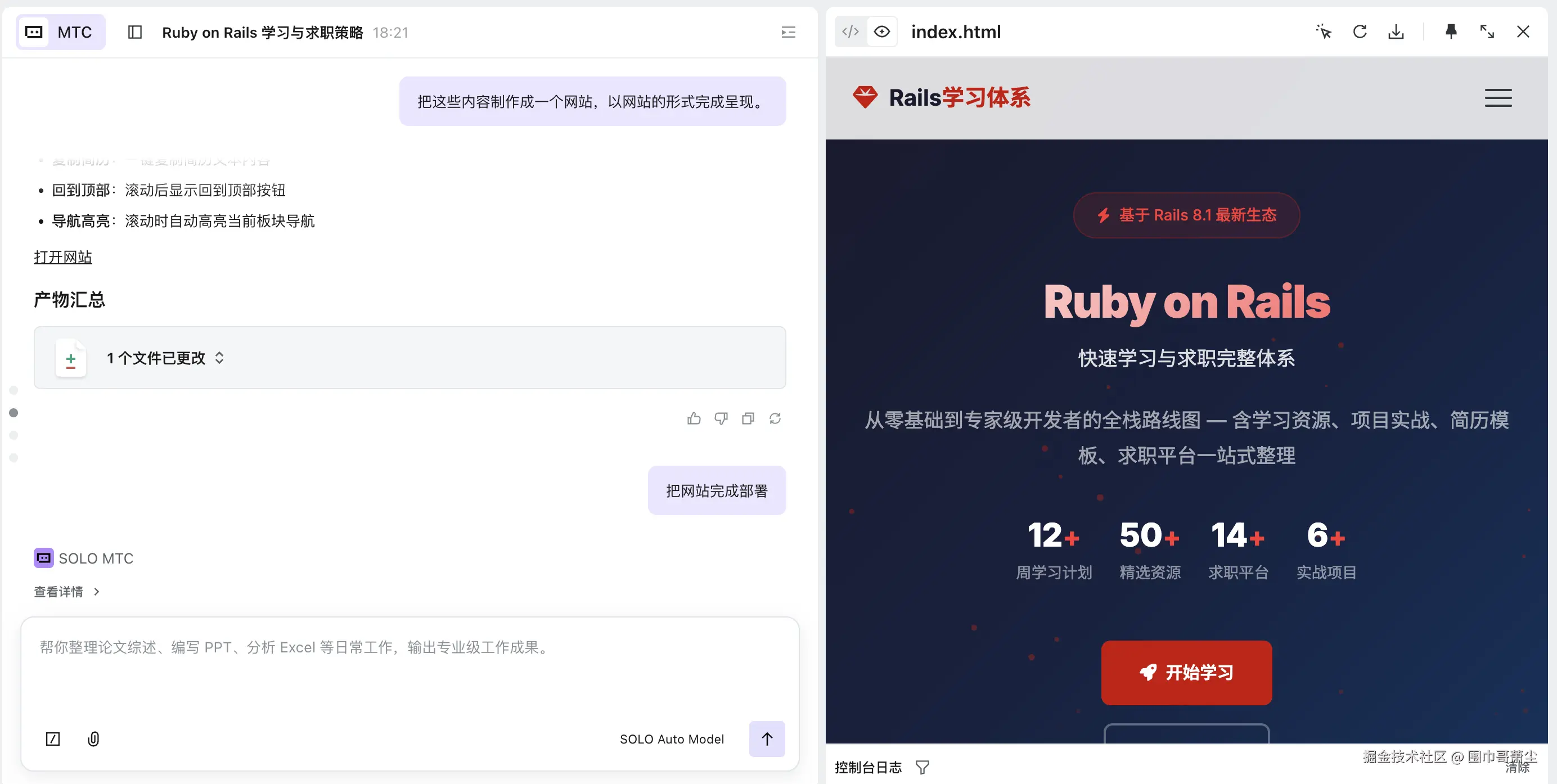
Task: Give a thumbs down to the response
Action: click(x=721, y=418)
